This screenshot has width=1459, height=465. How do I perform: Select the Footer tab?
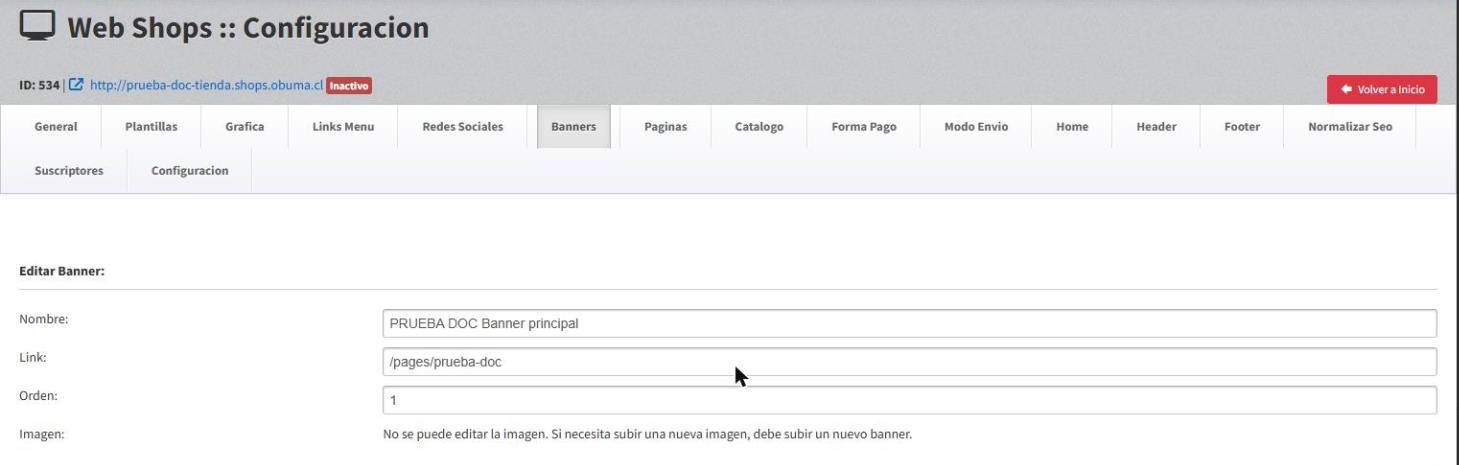pyautogui.click(x=1242, y=127)
